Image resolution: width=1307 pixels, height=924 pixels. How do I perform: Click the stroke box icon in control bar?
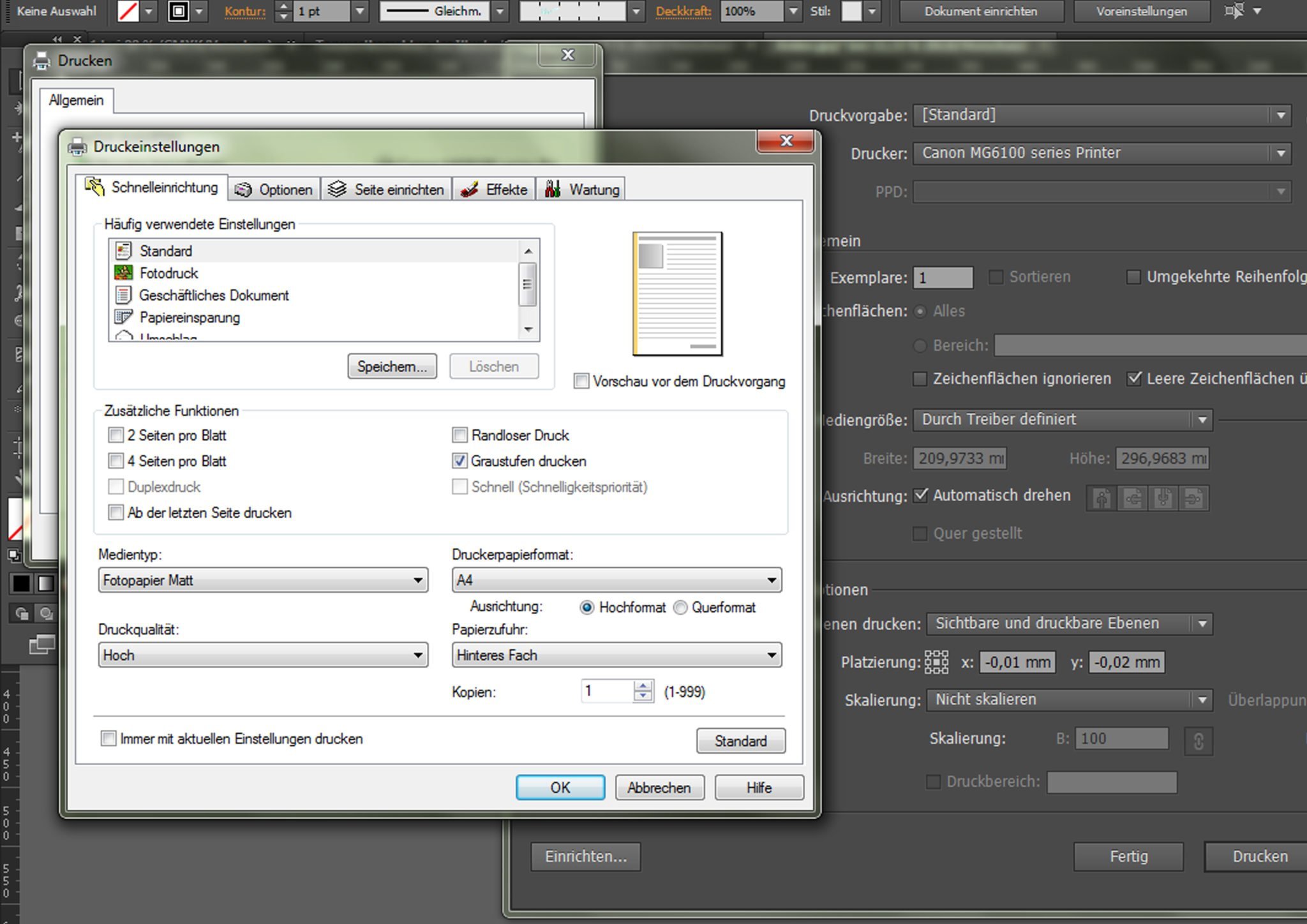(x=179, y=11)
